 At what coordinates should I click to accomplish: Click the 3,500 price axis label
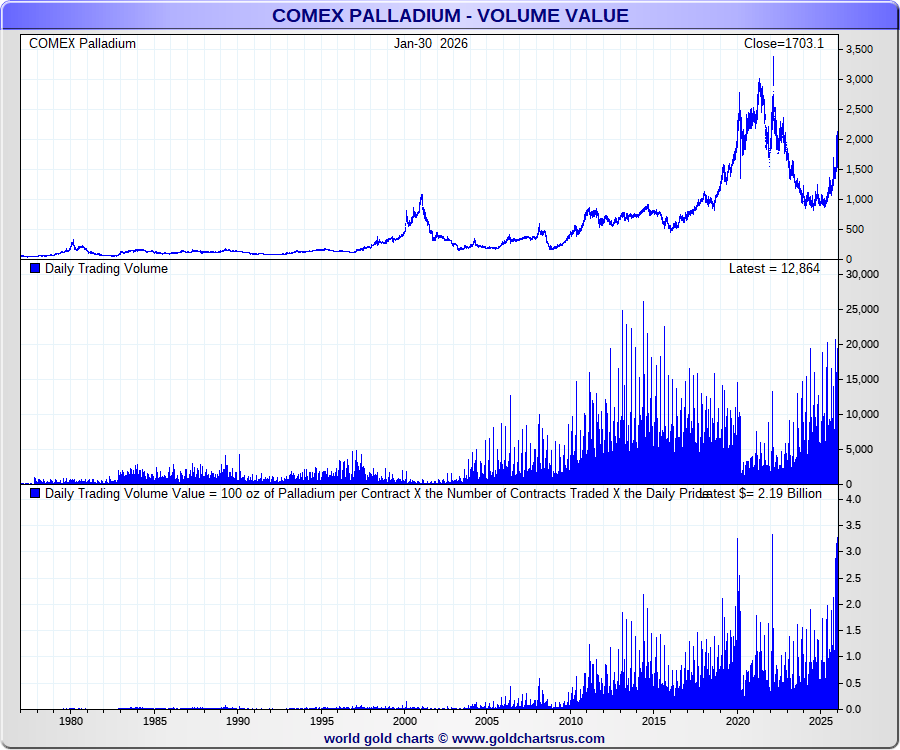click(x=859, y=49)
